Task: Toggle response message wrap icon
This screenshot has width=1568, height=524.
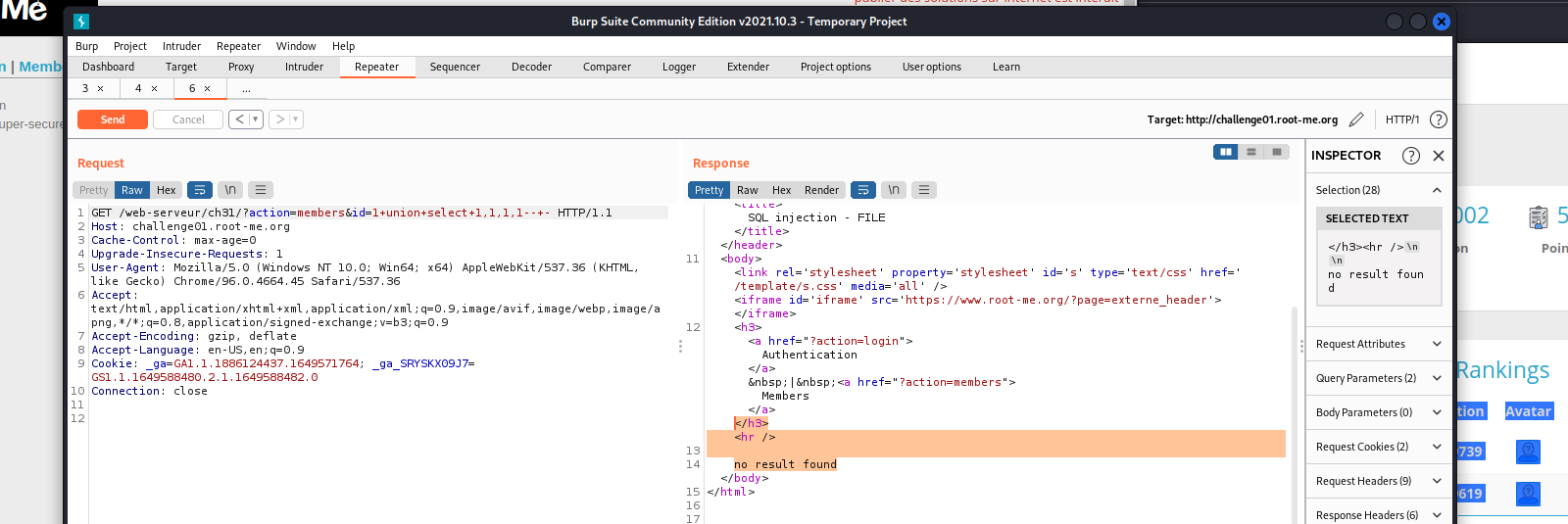Action: pos(863,190)
